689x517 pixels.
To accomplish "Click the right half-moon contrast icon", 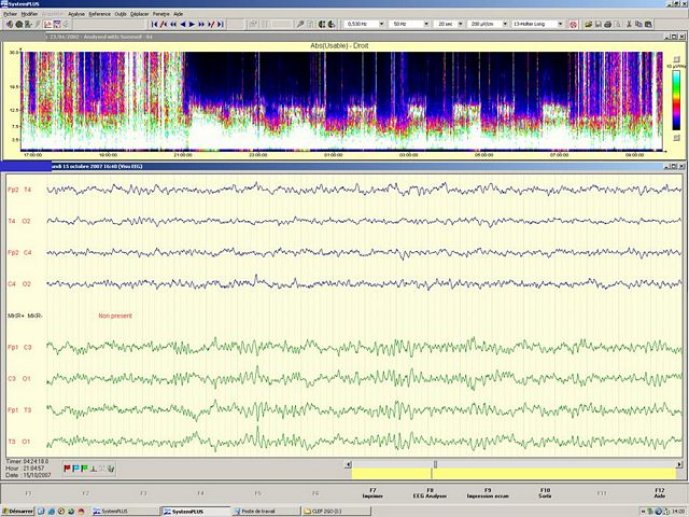I will (331, 24).
